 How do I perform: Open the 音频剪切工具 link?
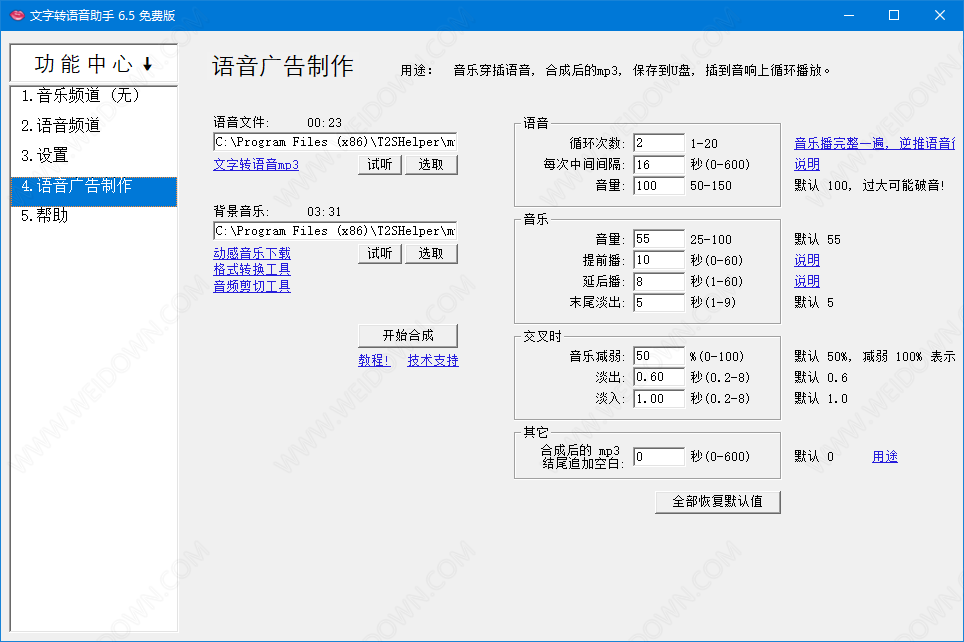[x=252, y=286]
